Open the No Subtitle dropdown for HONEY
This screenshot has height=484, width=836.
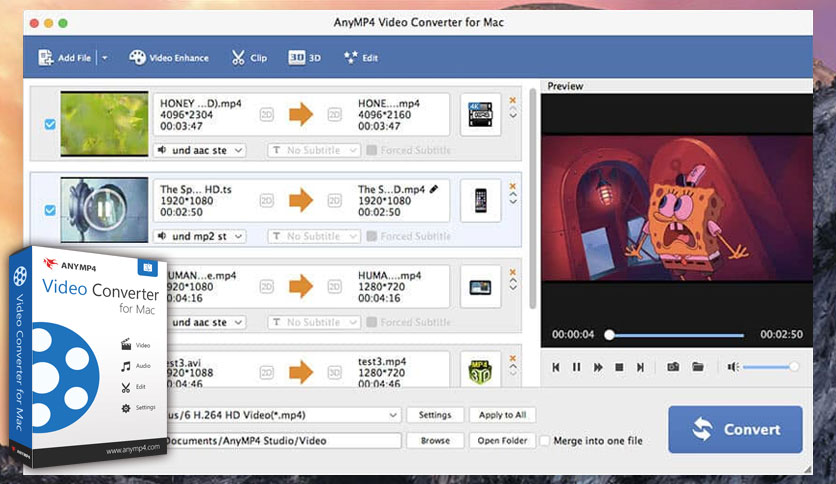[x=314, y=150]
